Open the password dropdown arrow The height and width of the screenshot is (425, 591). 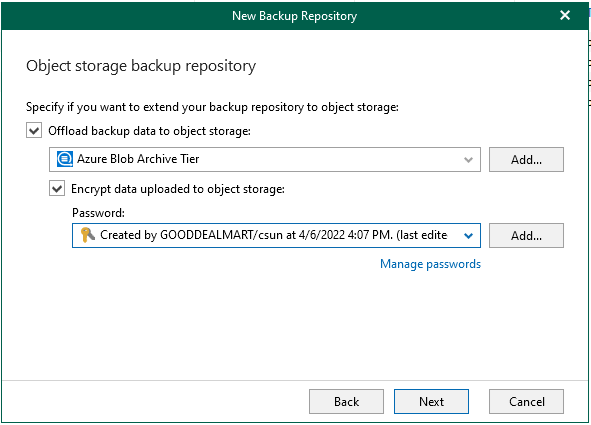(x=468, y=236)
